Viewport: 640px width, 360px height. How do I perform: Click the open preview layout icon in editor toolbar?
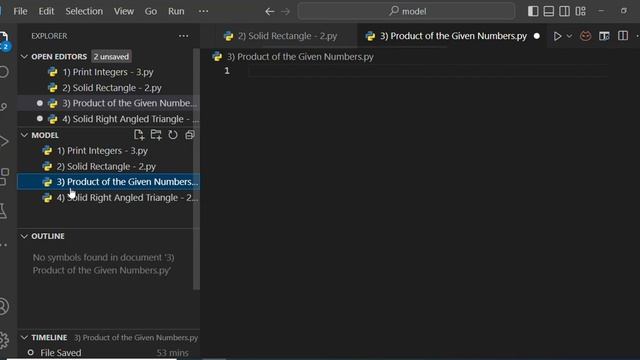[604, 36]
